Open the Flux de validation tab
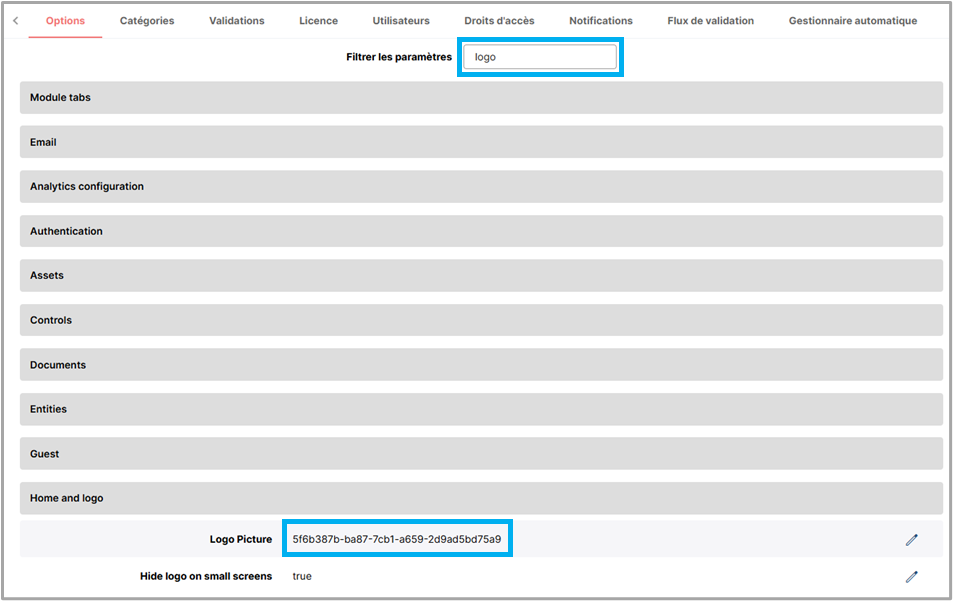The width and height of the screenshot is (953, 601). [x=710, y=21]
